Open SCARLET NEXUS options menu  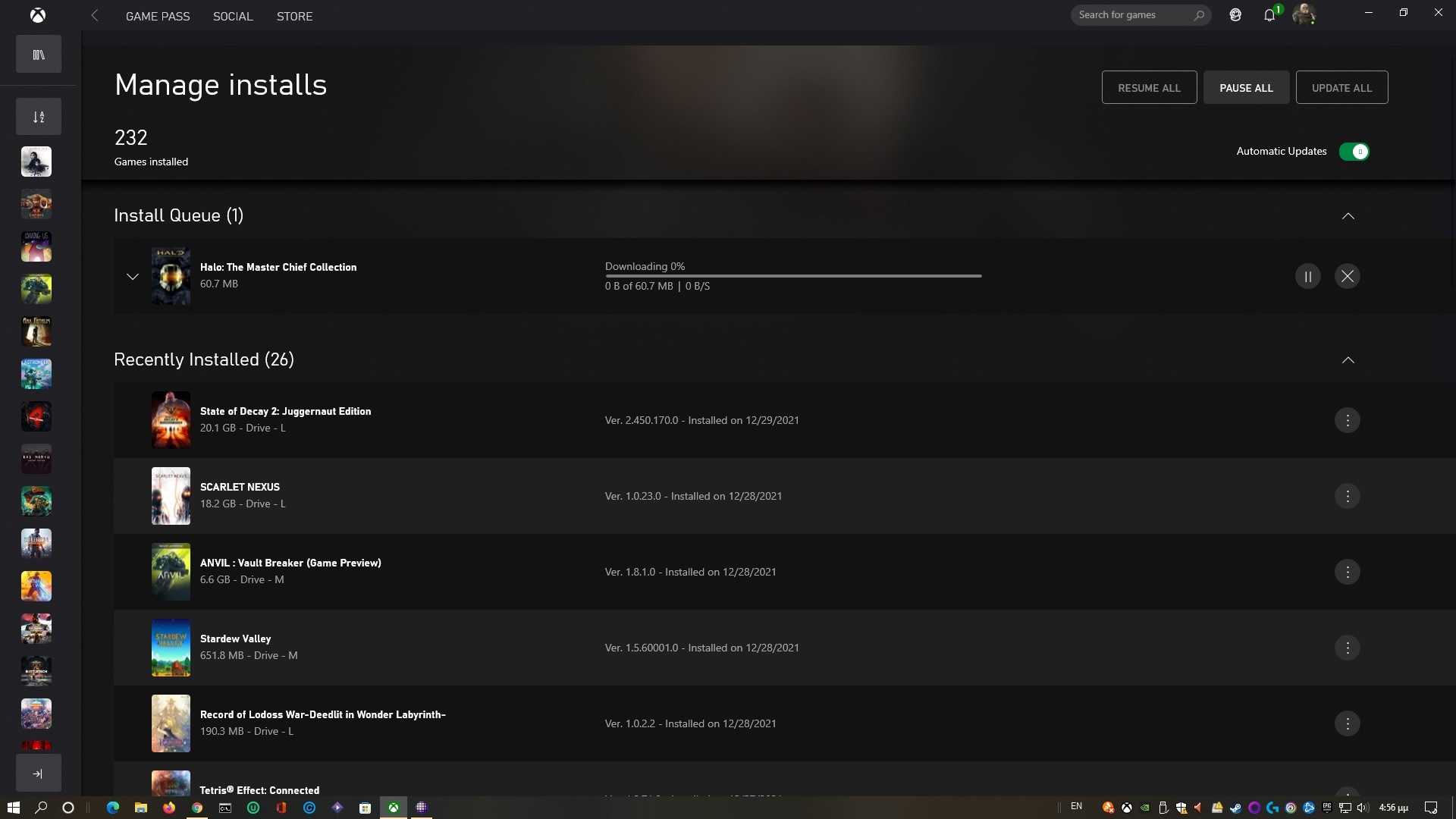(1347, 495)
